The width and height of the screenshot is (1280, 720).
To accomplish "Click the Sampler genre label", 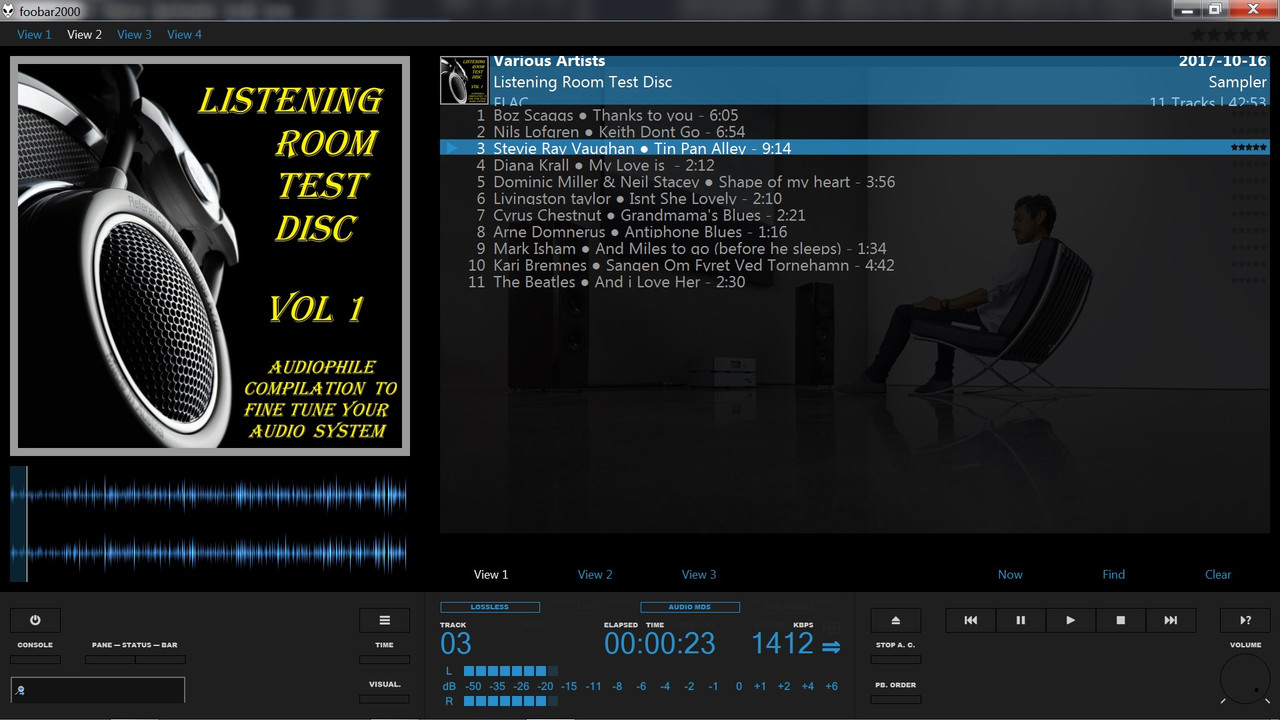I will click(x=1237, y=82).
